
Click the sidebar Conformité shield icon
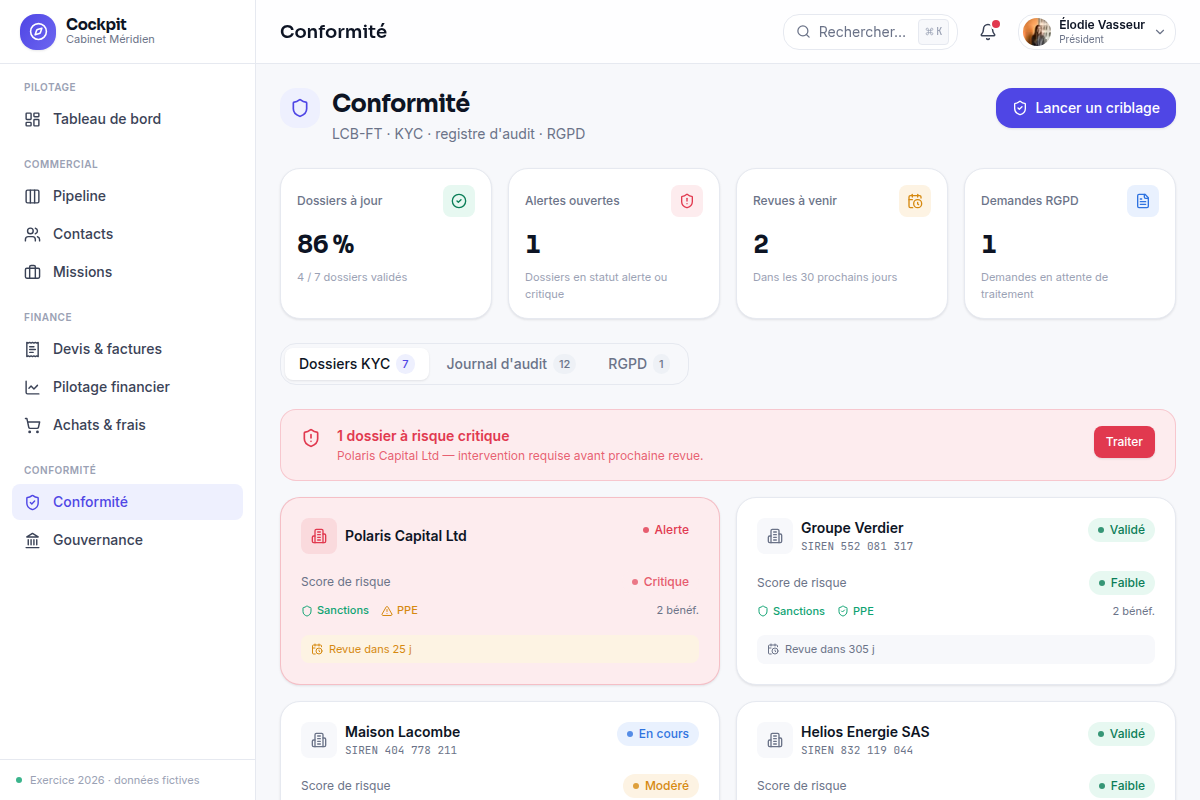pyautogui.click(x=33, y=502)
